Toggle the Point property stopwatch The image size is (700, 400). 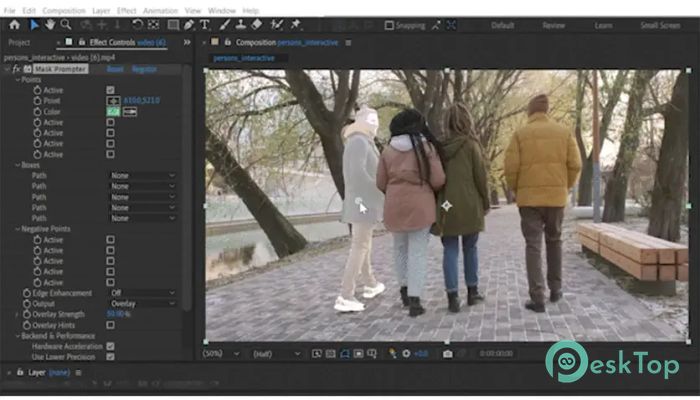coord(38,101)
